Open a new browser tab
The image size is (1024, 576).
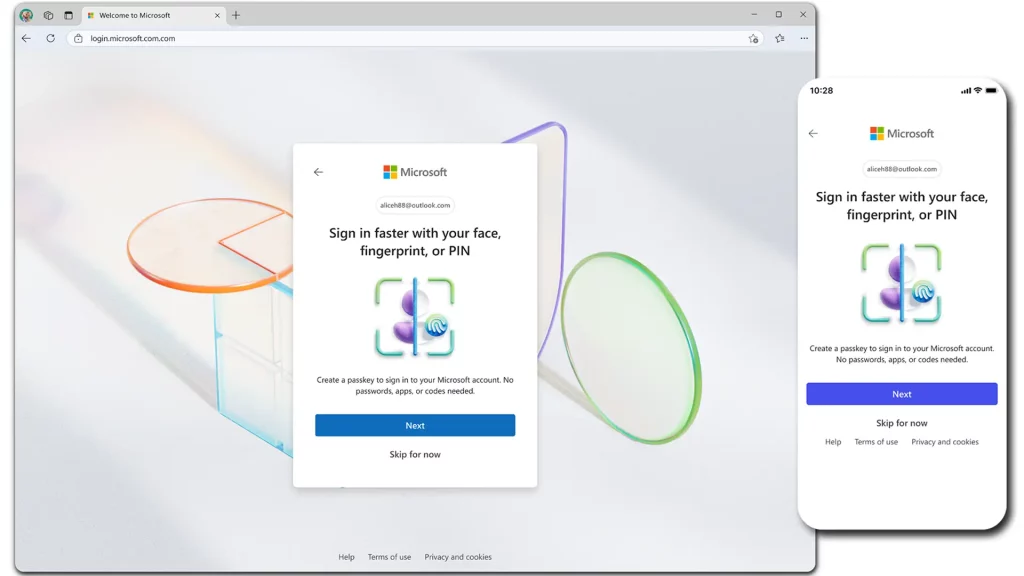click(x=236, y=15)
